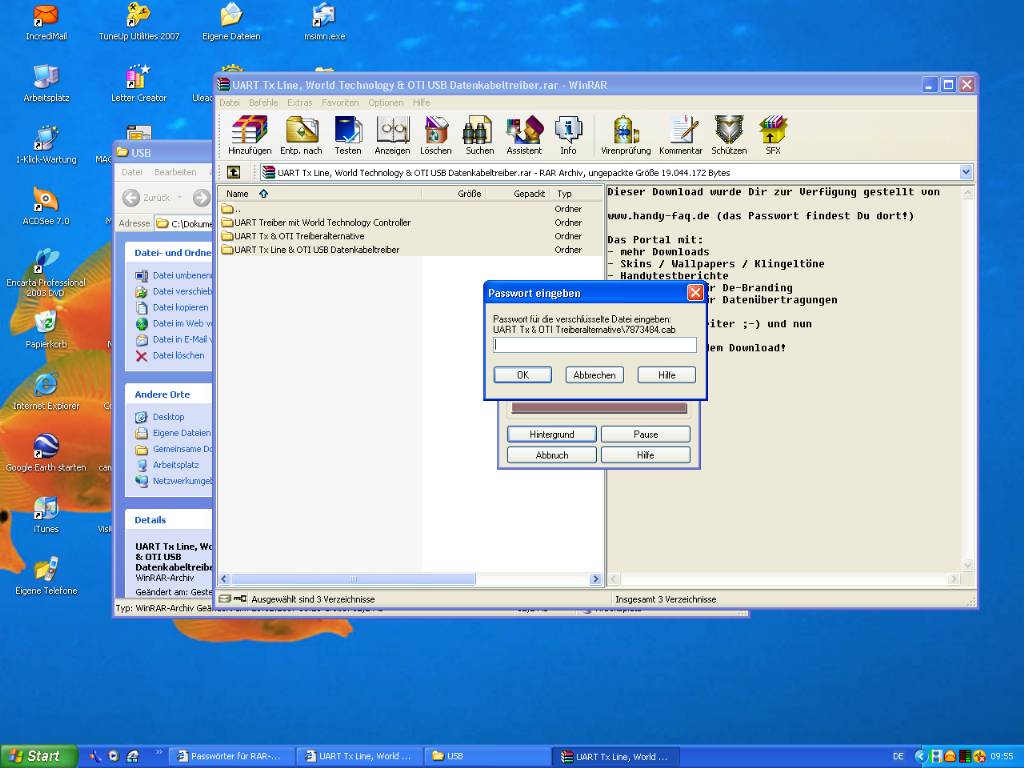The image size is (1024, 768).
Task: Click the Start button on the taskbar
Action: 39,756
